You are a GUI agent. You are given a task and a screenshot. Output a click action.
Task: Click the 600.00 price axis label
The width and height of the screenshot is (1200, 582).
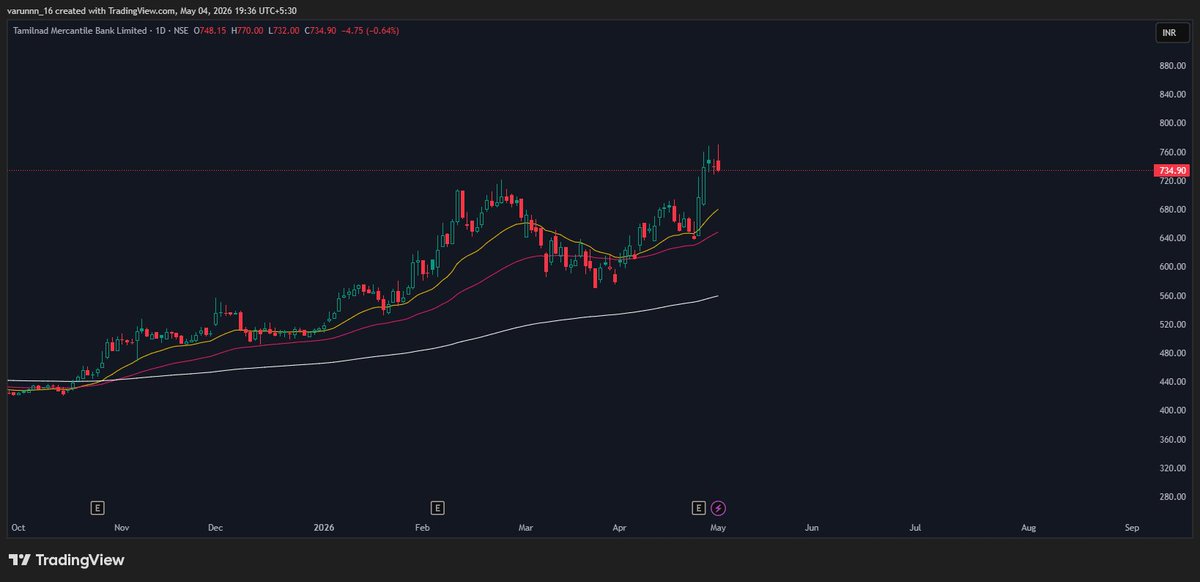pos(1172,268)
